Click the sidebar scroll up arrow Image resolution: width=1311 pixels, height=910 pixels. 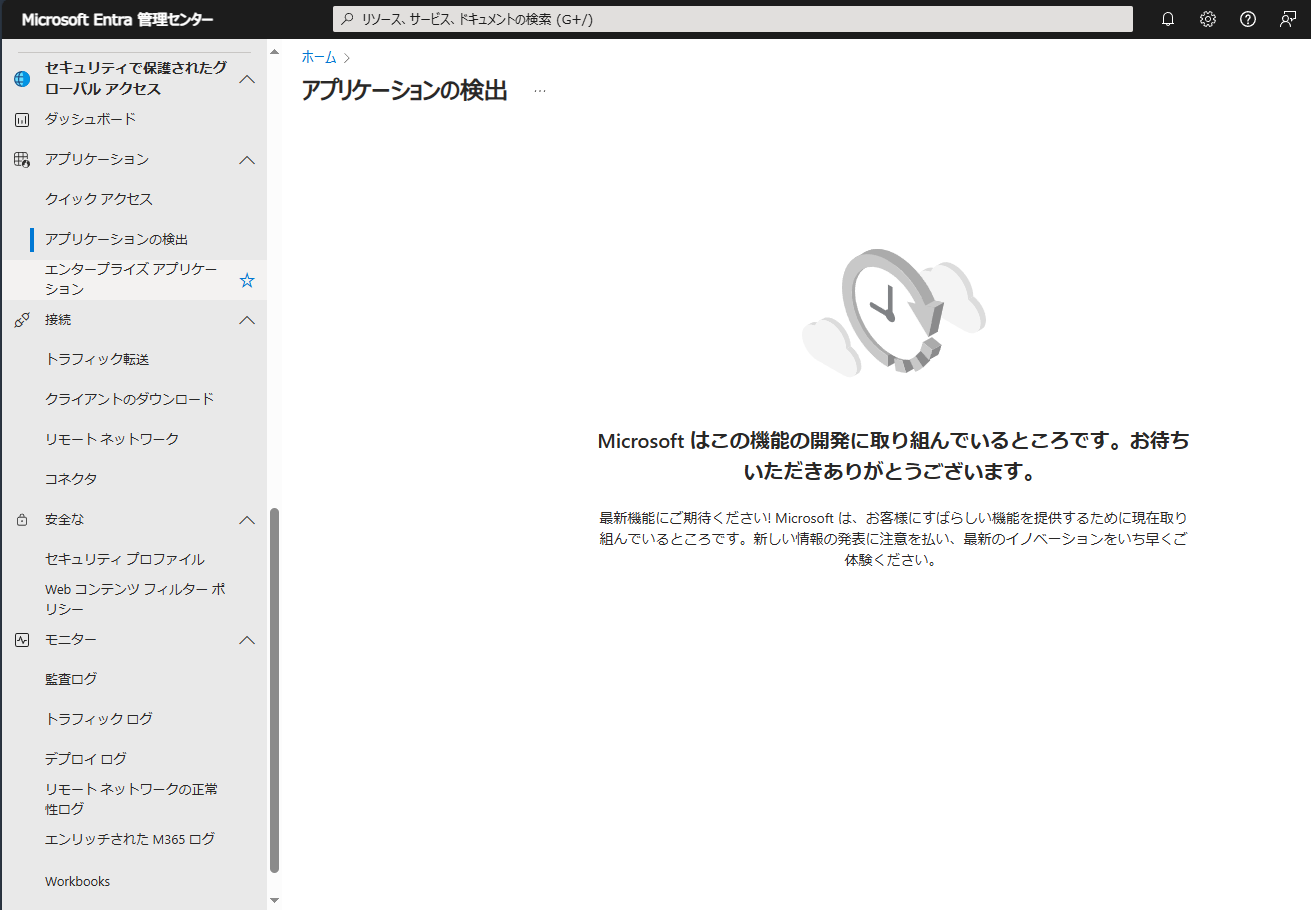[x=275, y=51]
